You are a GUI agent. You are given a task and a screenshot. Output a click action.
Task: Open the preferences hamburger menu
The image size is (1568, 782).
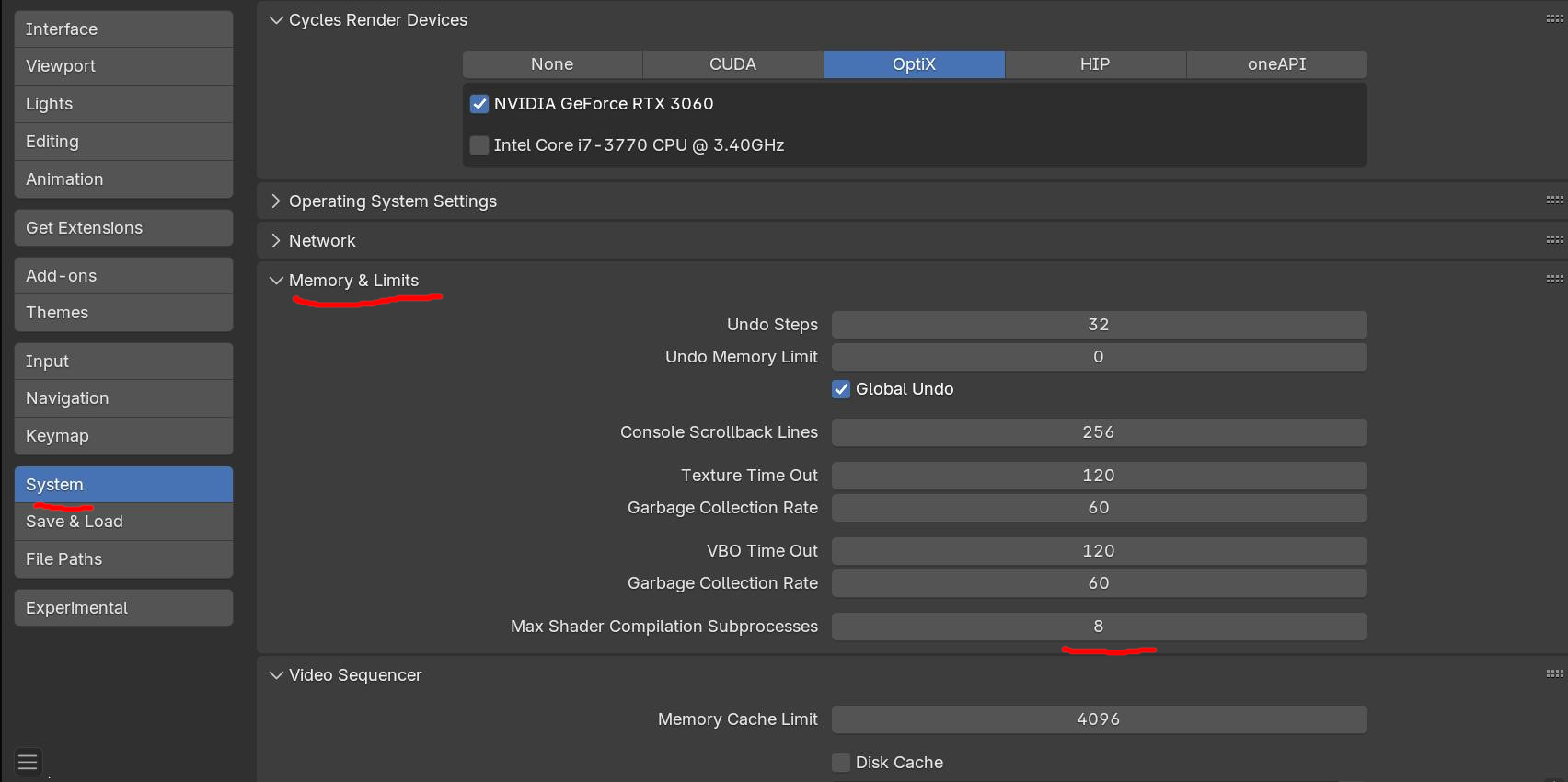coord(28,762)
